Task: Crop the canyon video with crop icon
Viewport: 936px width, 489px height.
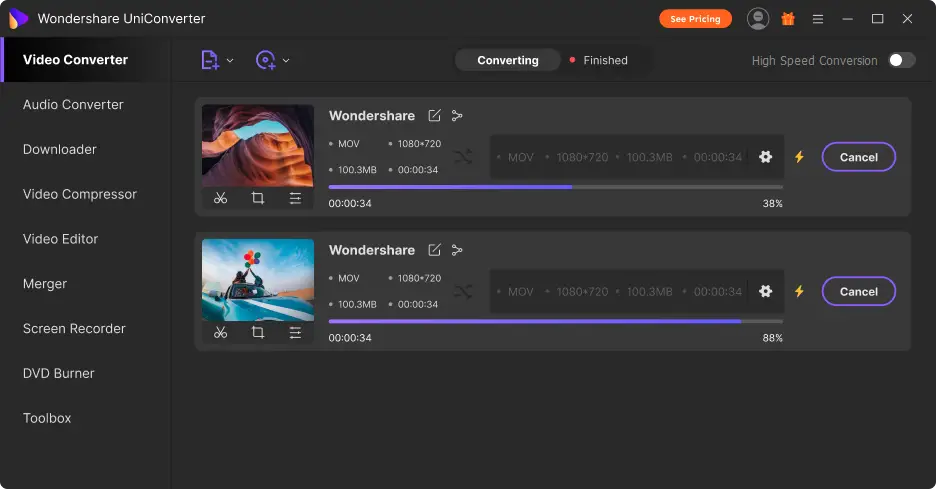Action: (258, 198)
